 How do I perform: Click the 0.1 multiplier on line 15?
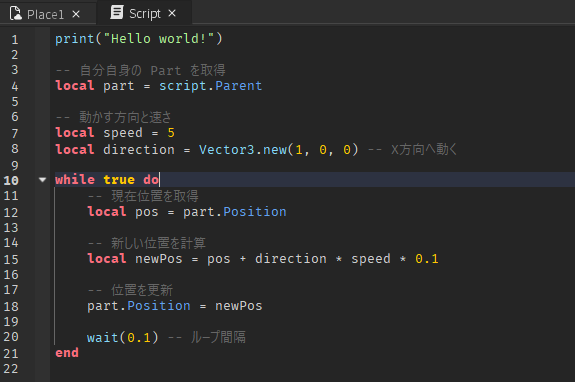(427, 259)
